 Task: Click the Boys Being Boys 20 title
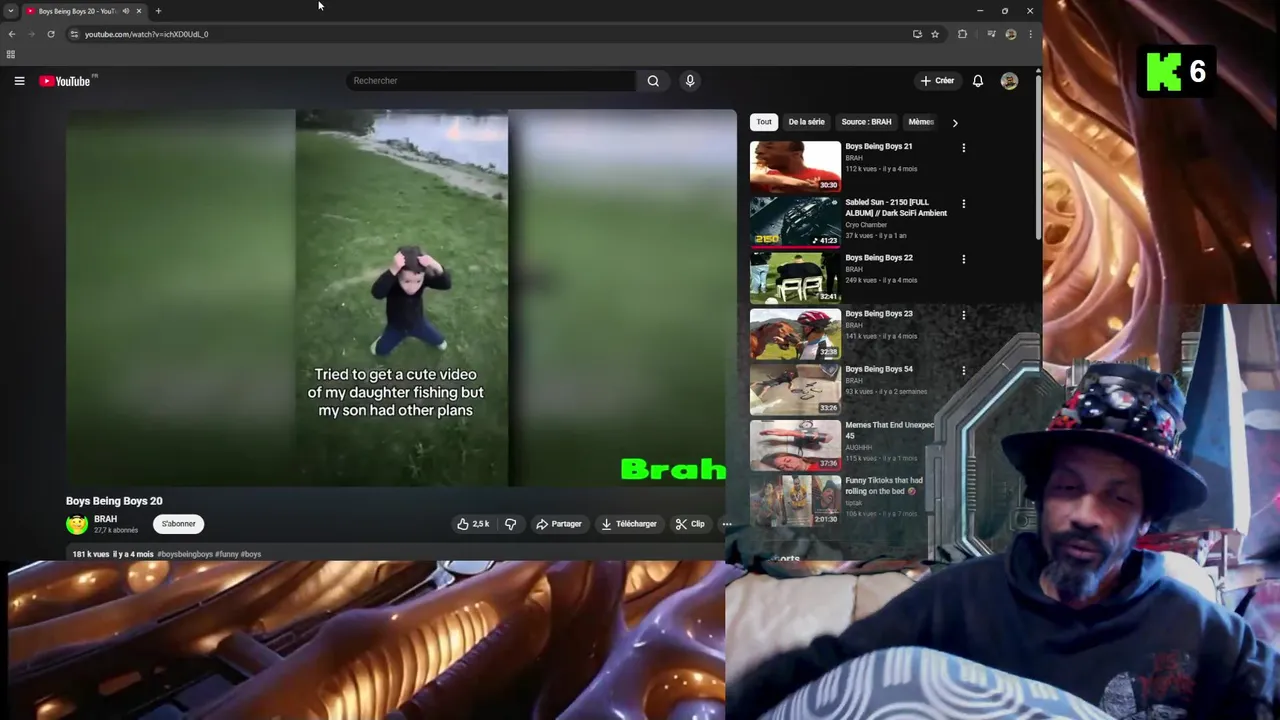pyautogui.click(x=114, y=501)
